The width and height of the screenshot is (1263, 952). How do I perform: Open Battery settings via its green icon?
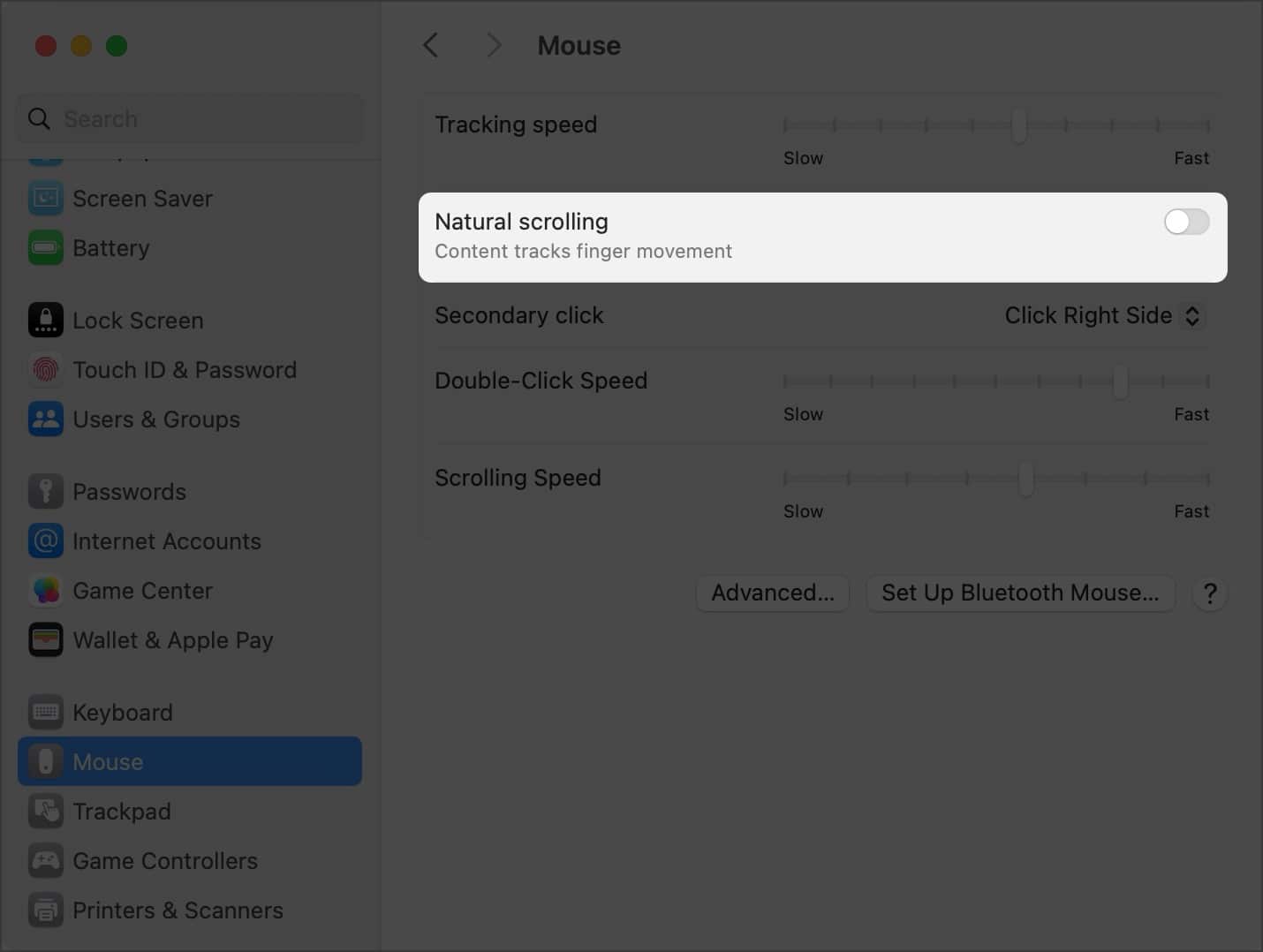point(45,248)
